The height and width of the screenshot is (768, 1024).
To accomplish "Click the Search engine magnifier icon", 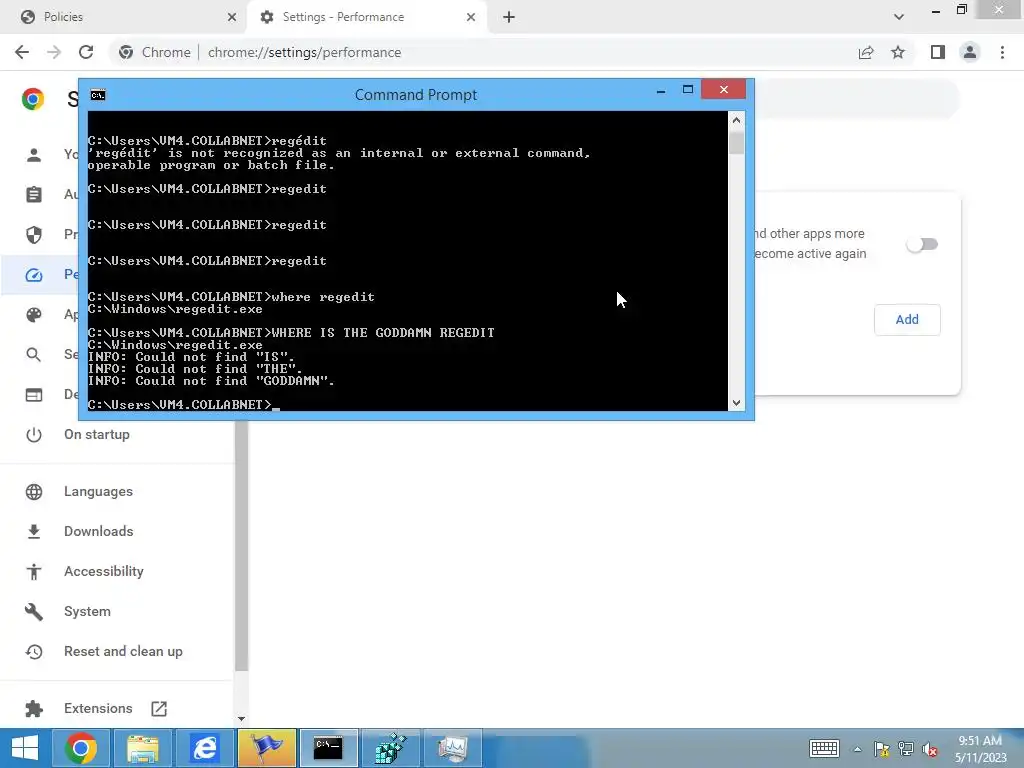I will point(34,355).
